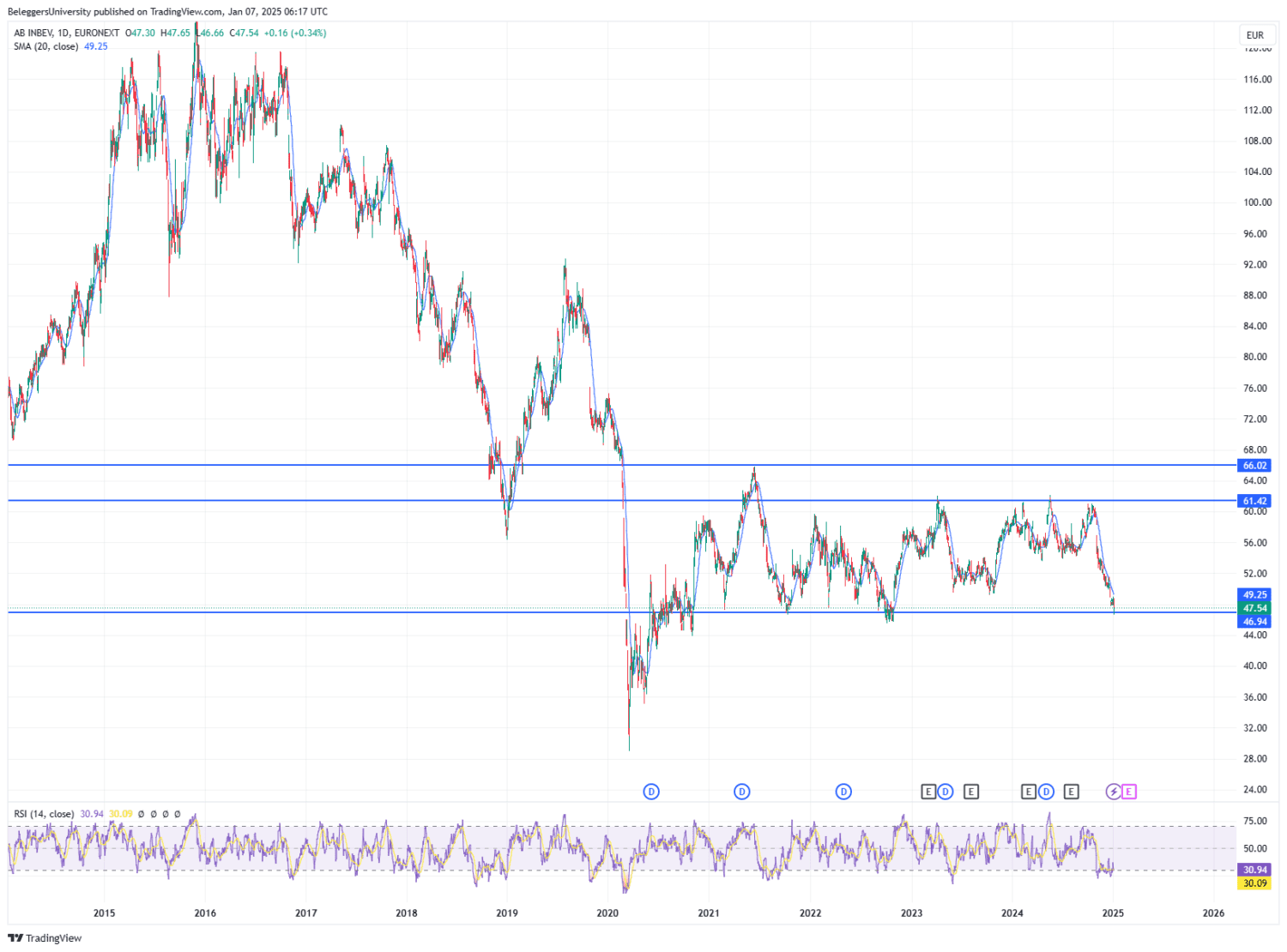Click the dividend marker in mid-2020
The width and height of the screenshot is (1287, 952).
click(651, 792)
